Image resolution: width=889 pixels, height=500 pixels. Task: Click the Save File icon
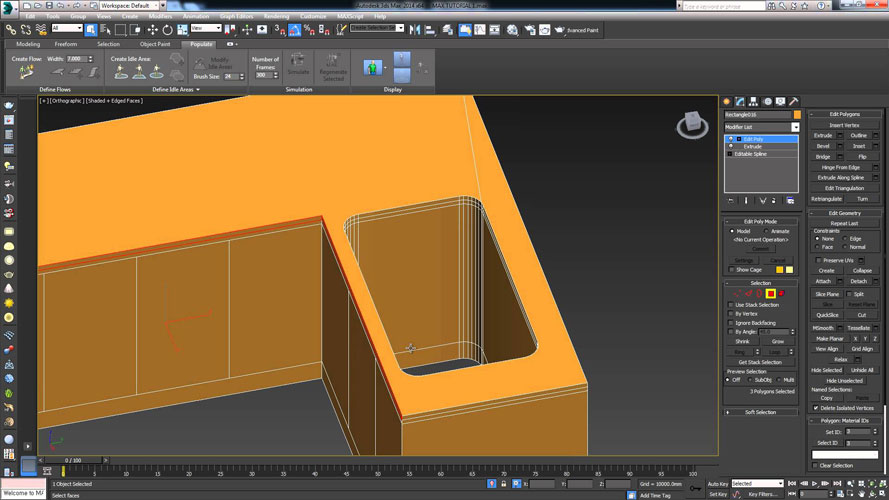click(49, 5)
